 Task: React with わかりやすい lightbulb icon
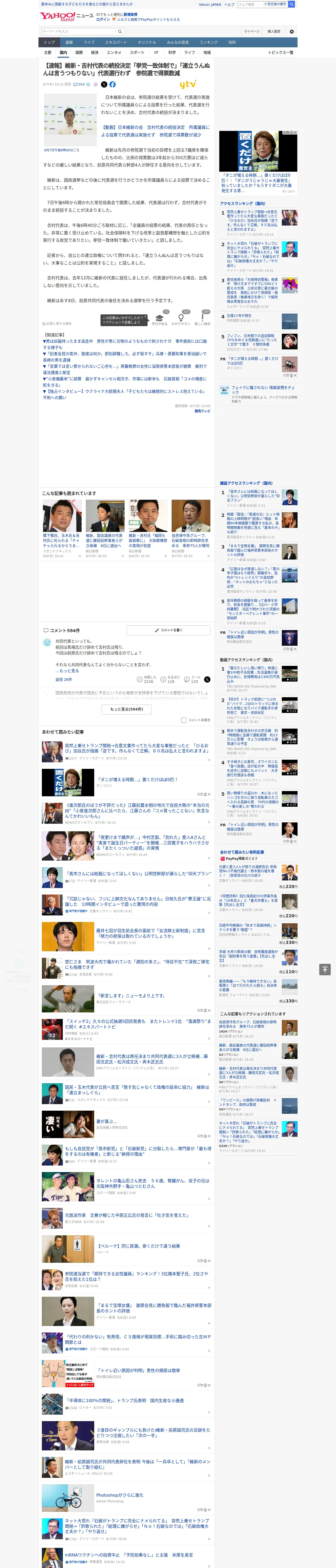click(181, 318)
